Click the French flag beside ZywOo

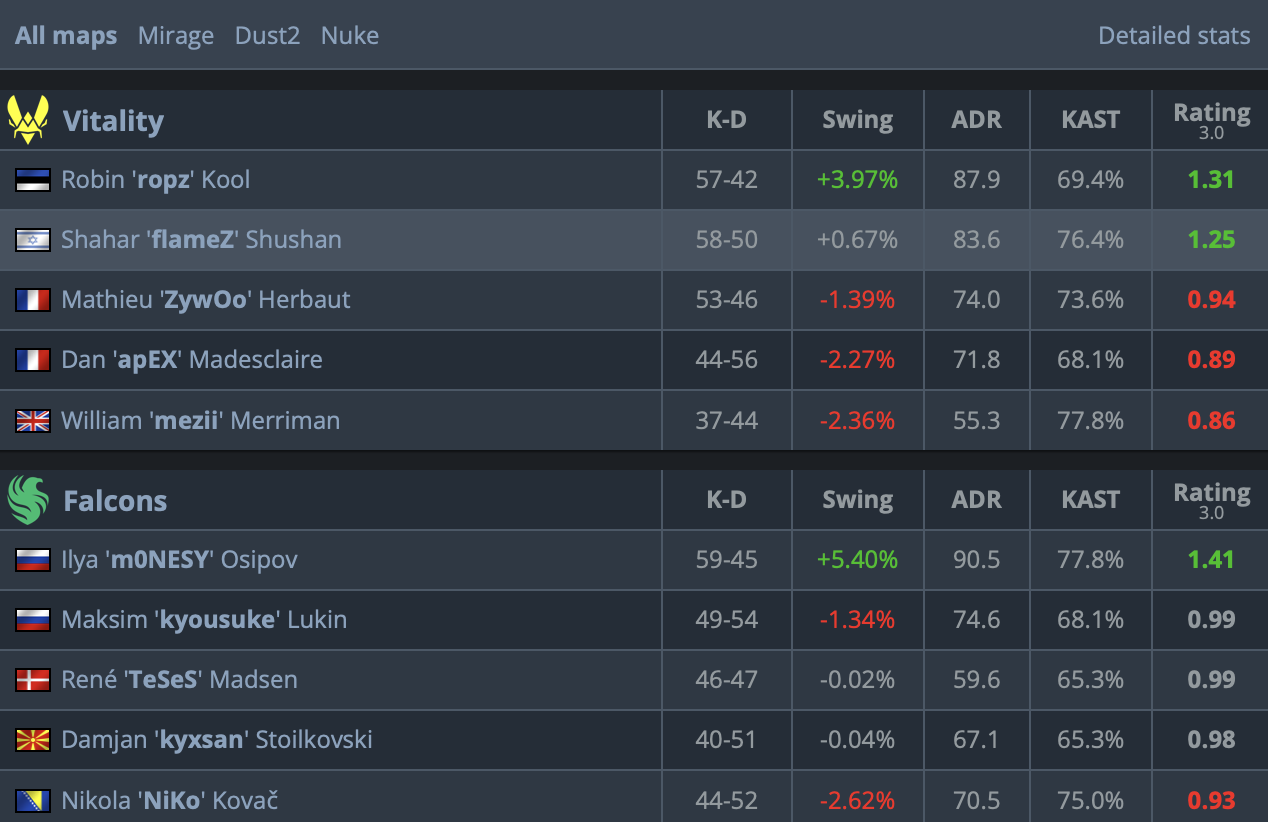(33, 300)
